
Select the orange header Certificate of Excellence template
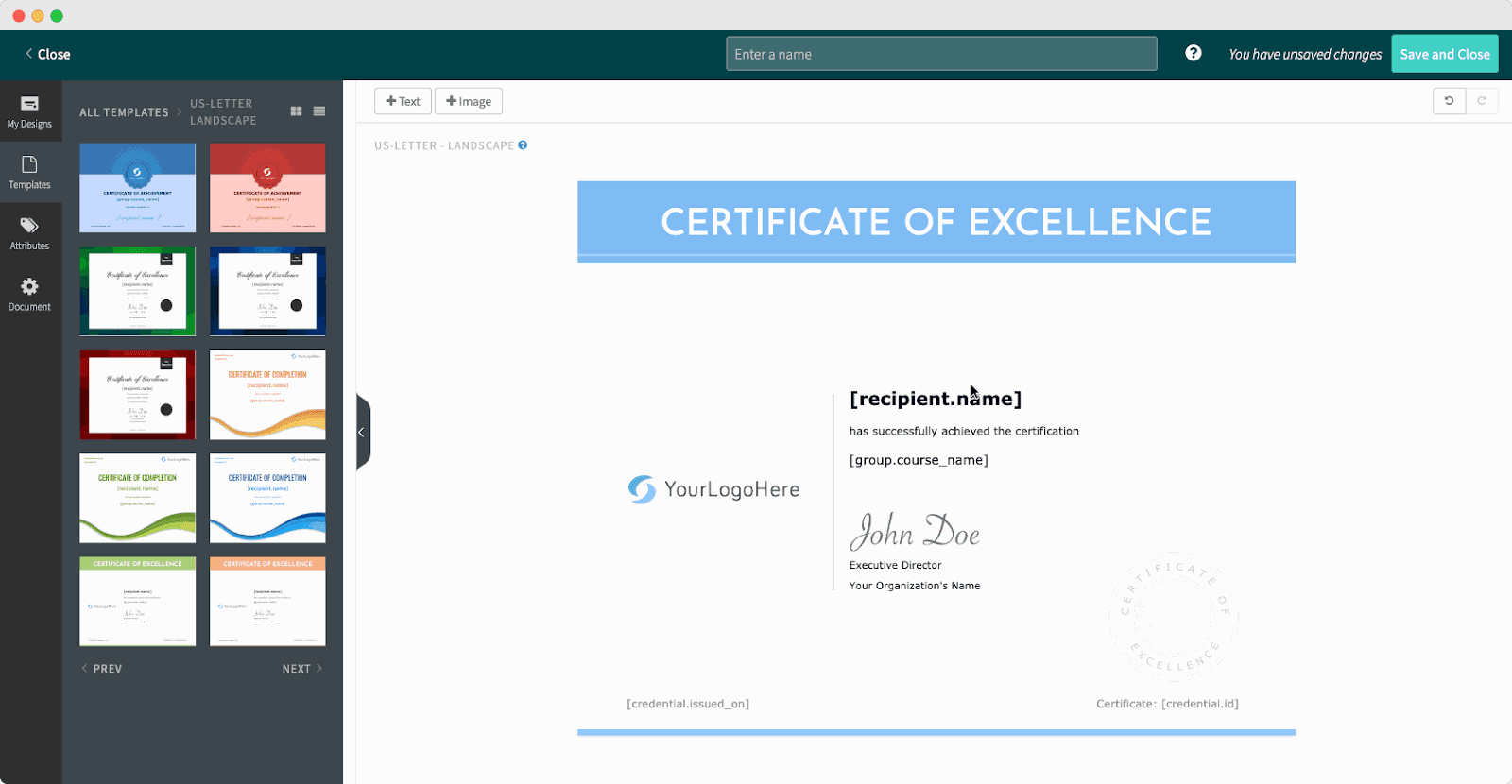tap(267, 601)
